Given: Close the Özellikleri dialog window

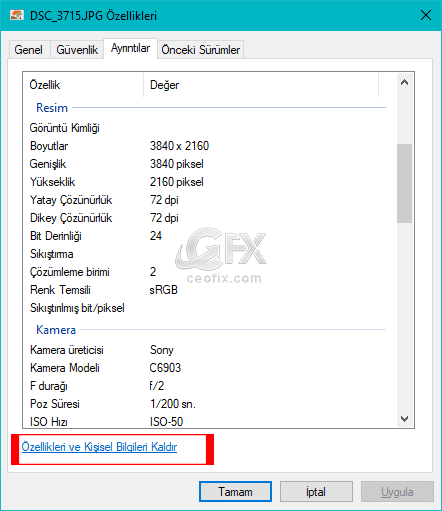Looking at the screenshot, I should point(426,15).
